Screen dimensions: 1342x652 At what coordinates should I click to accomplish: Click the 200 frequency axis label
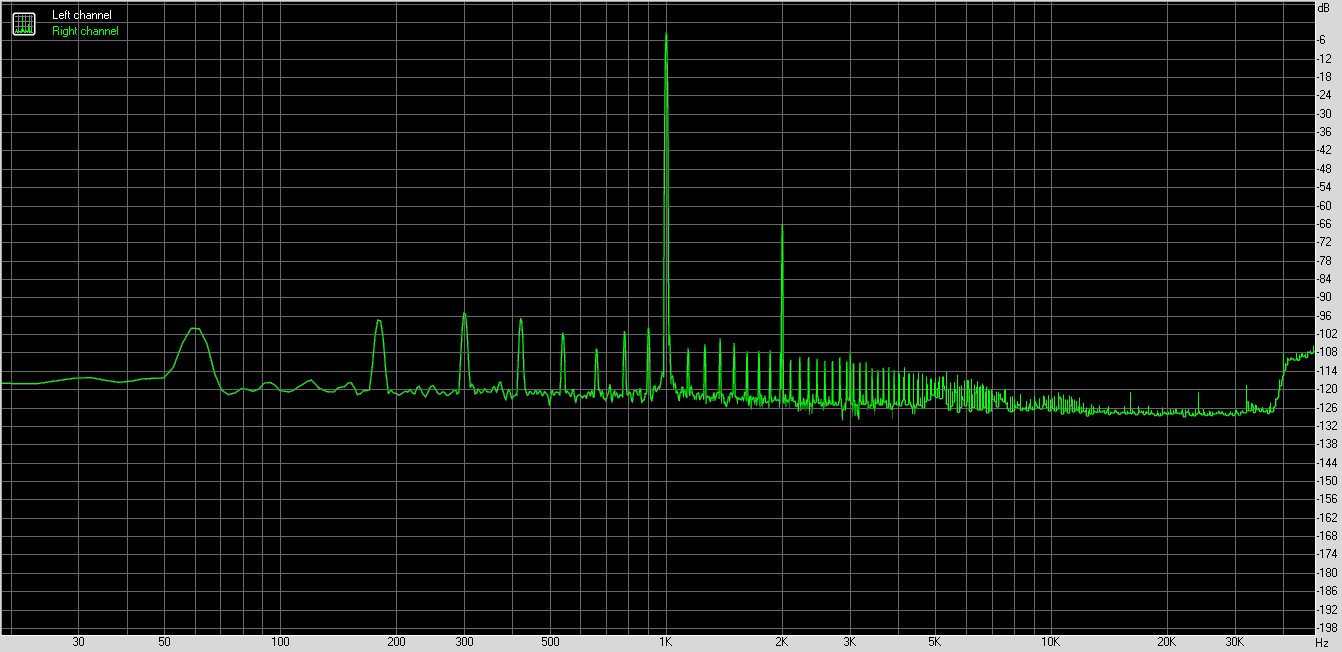coord(397,642)
